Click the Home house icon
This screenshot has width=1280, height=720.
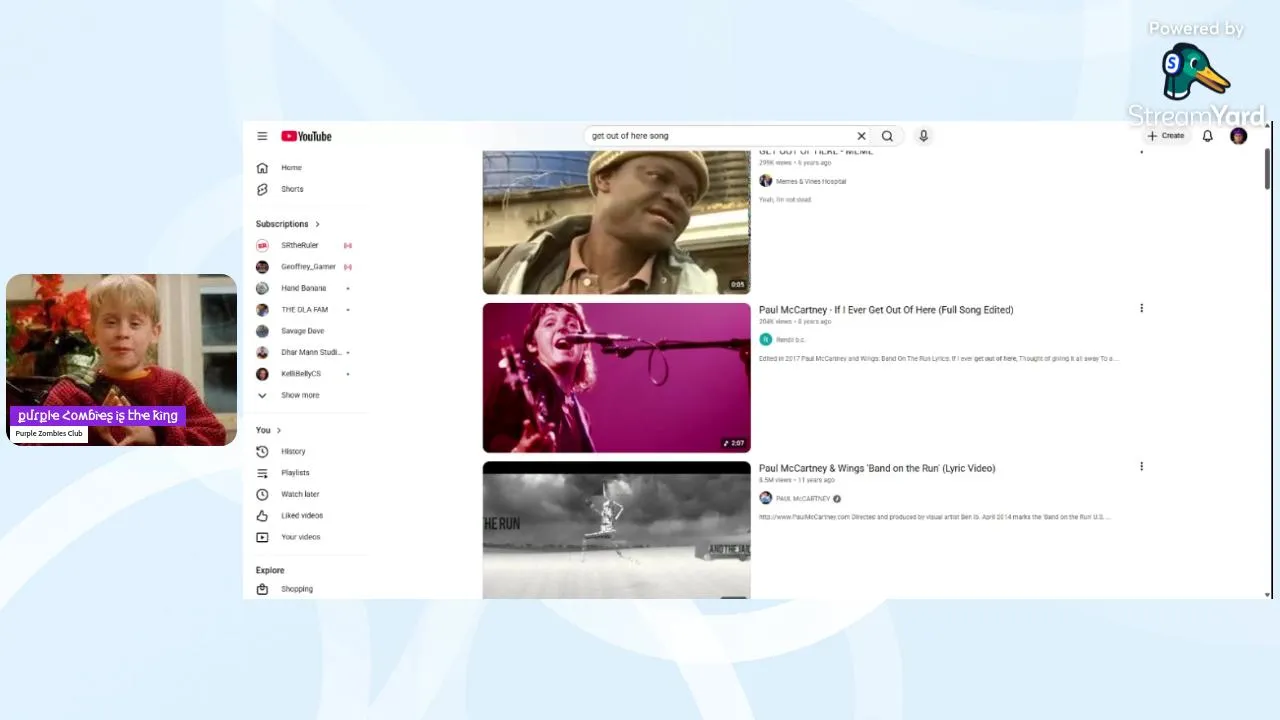tap(262, 168)
